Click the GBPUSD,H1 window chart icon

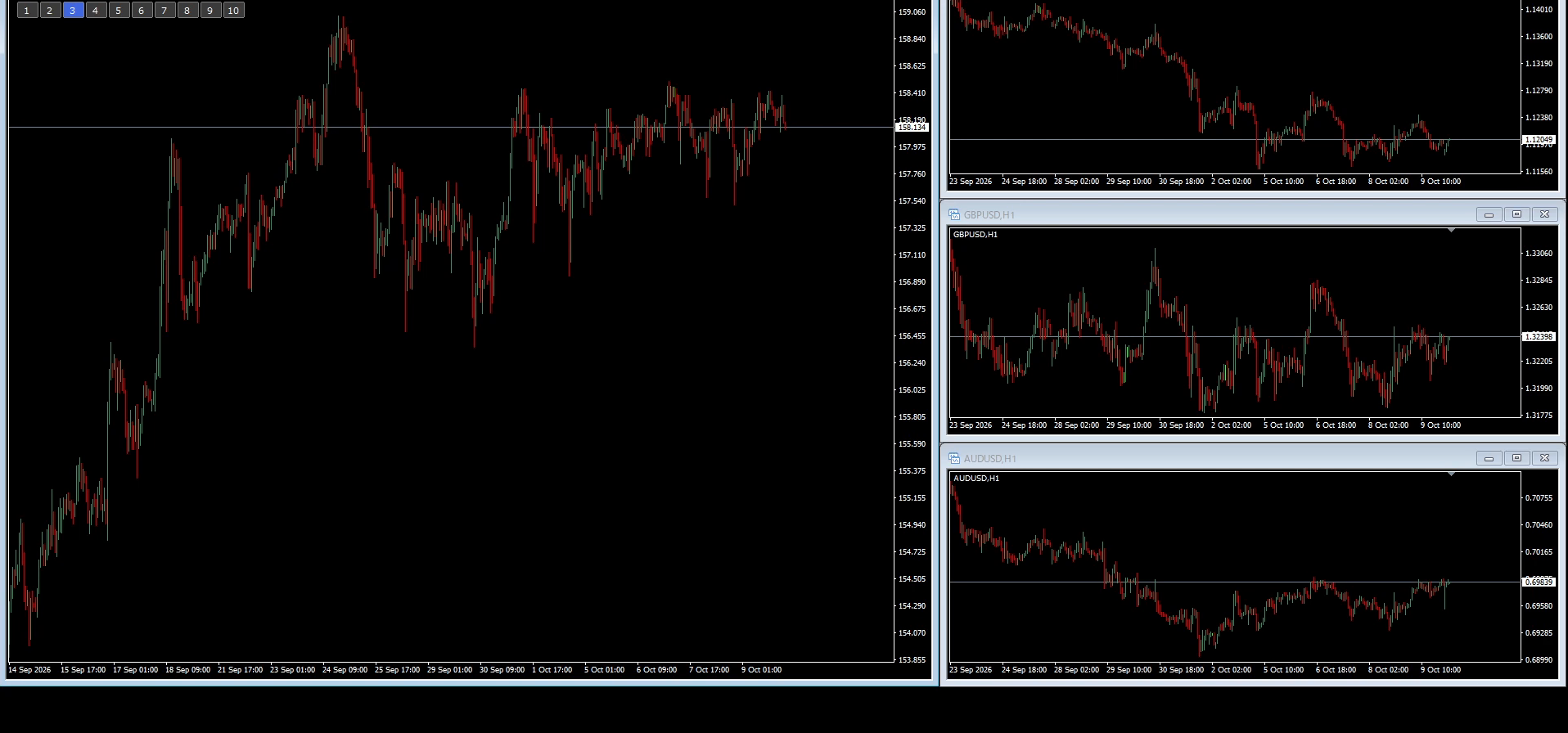[x=954, y=214]
